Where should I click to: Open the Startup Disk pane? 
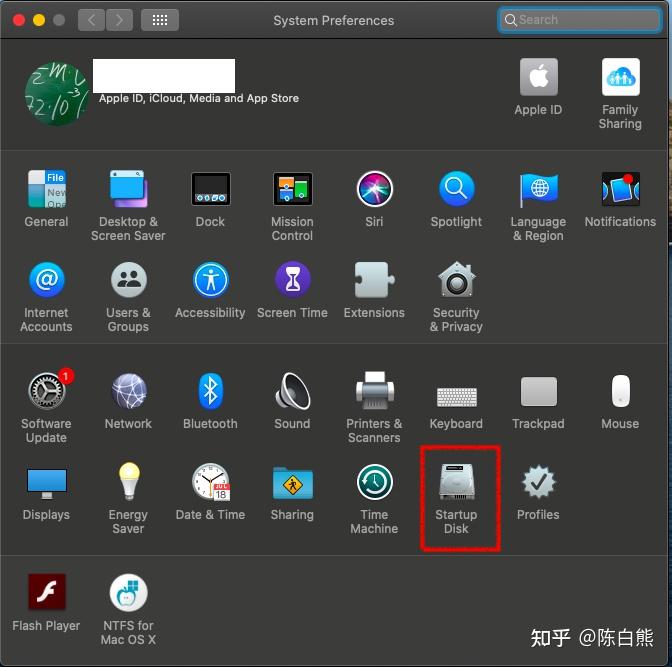pos(456,482)
